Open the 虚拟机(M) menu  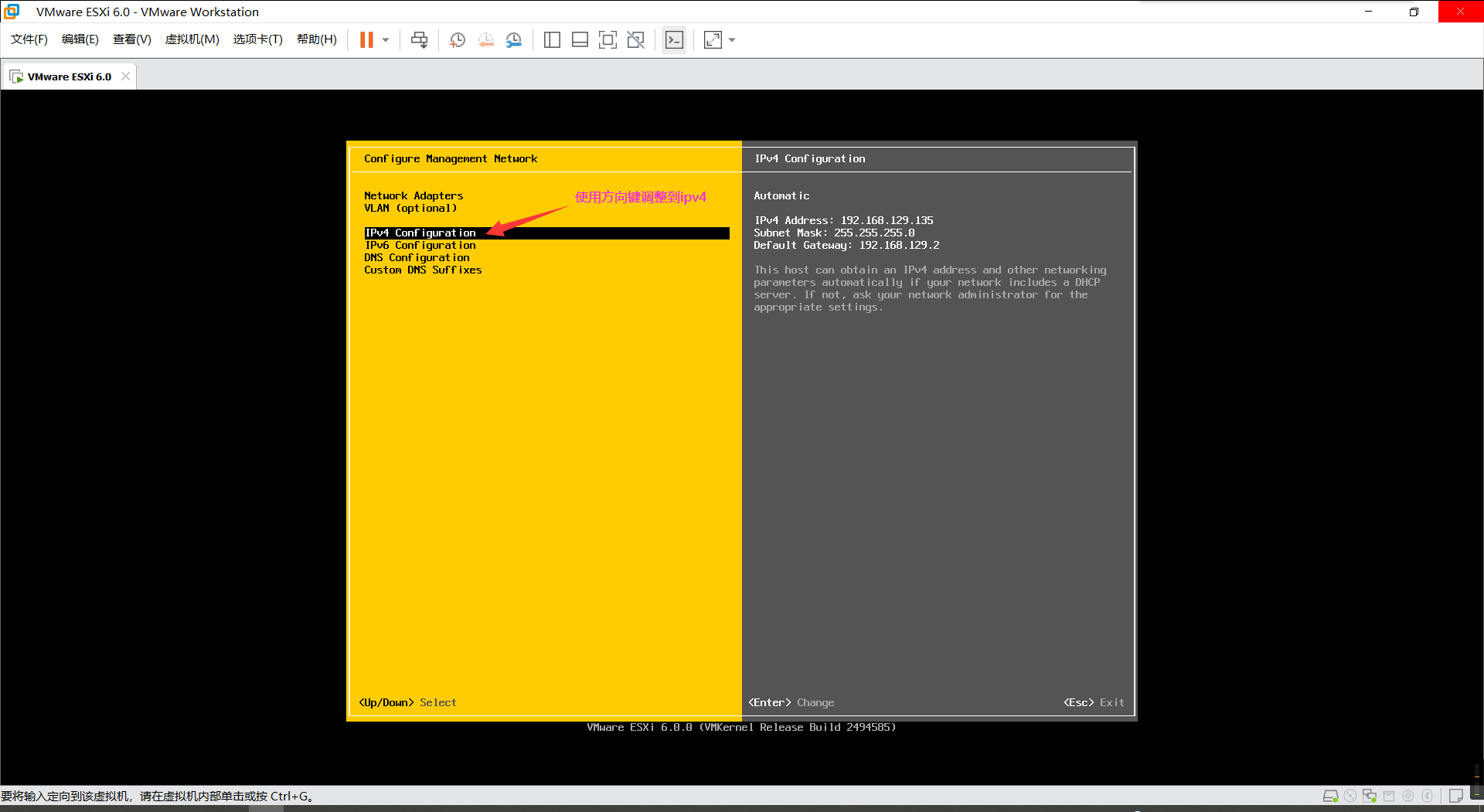click(x=192, y=39)
